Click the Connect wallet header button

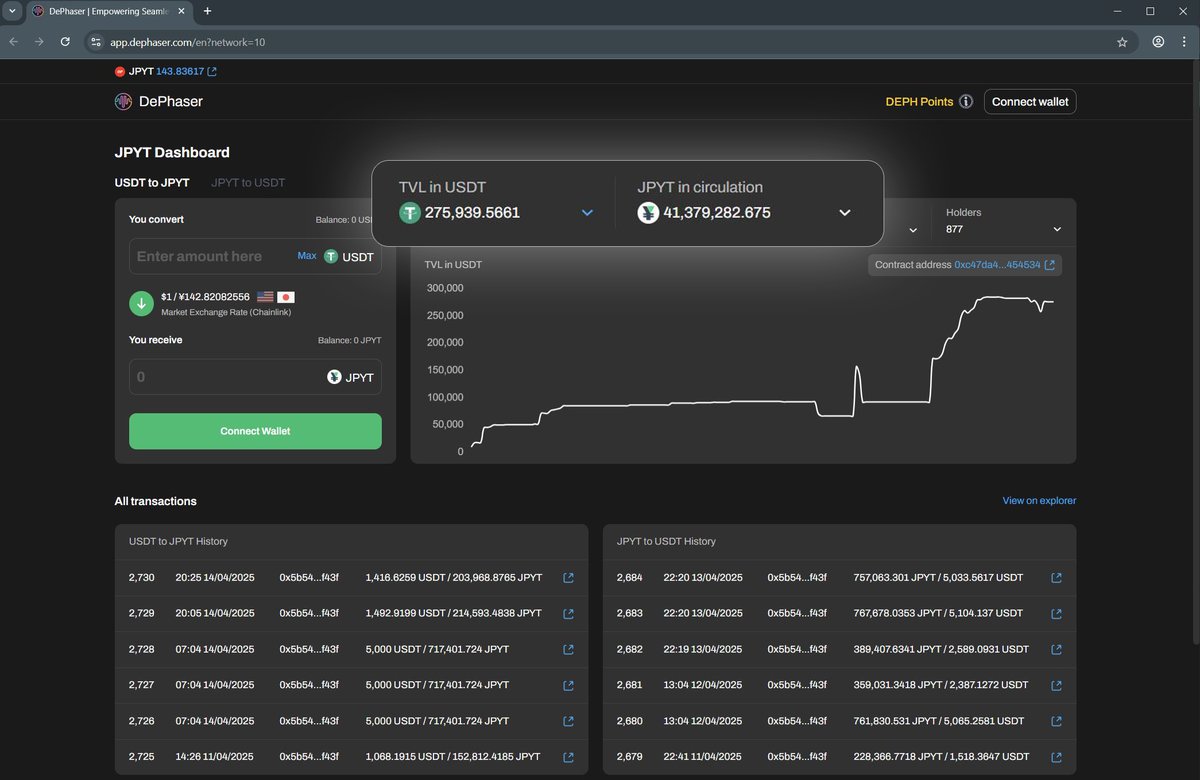tap(1030, 102)
